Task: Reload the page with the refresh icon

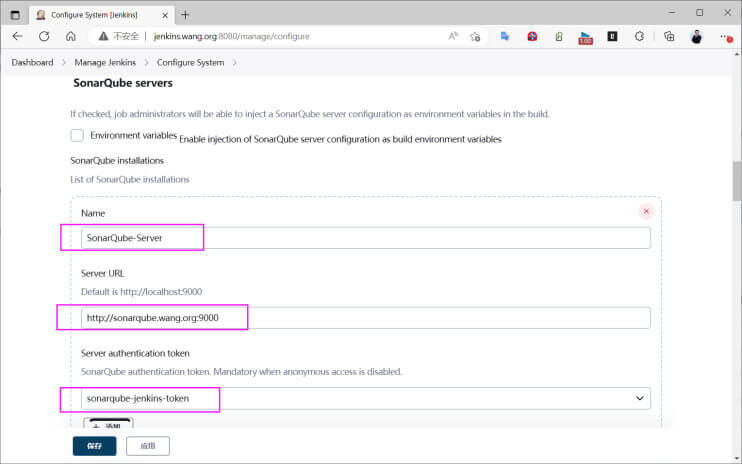Action: coord(44,36)
